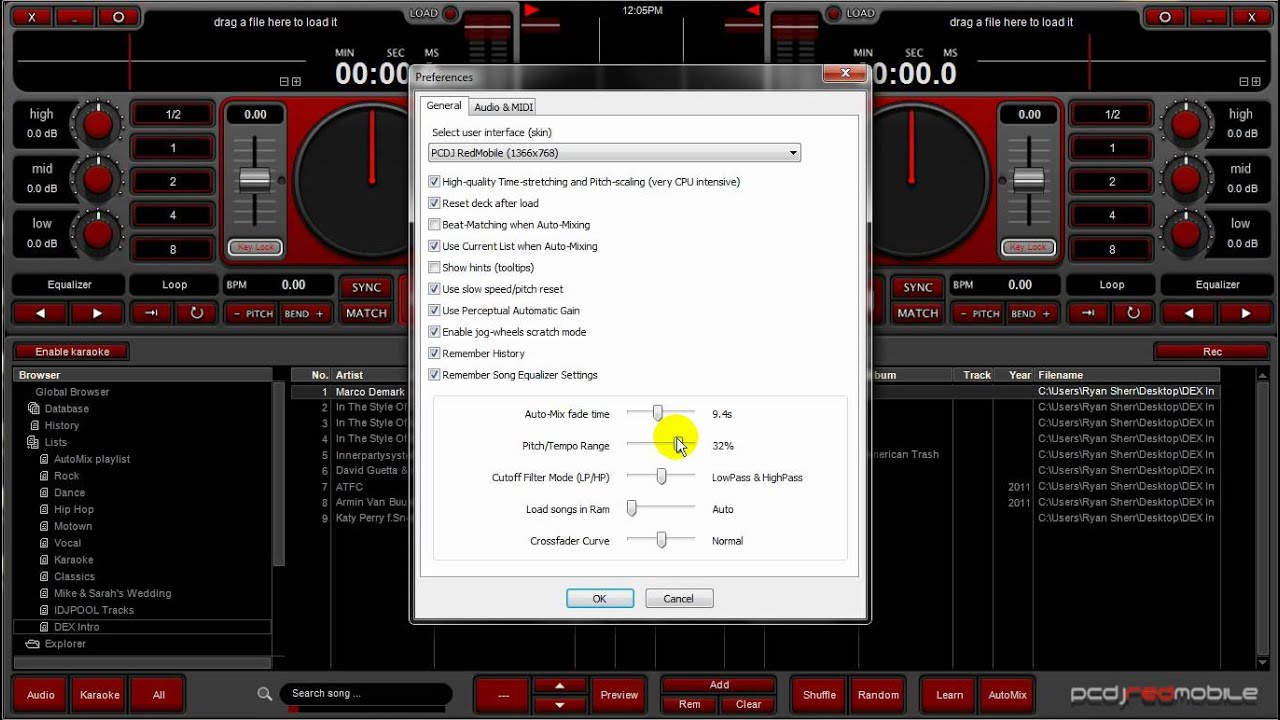Switch to Audio & MIDI tab
This screenshot has width=1280, height=720.
(x=503, y=107)
